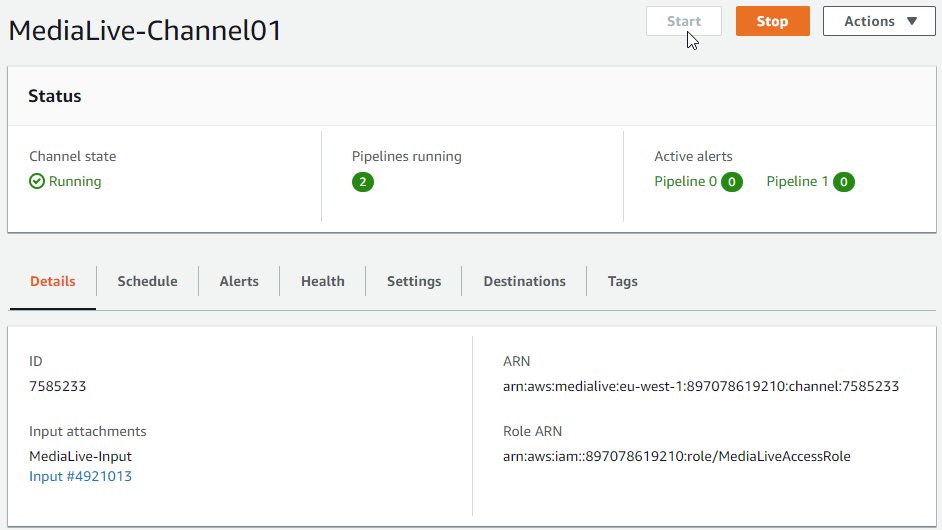The image size is (942, 530).
Task: Click the Pipelines running count badge
Action: 363,182
